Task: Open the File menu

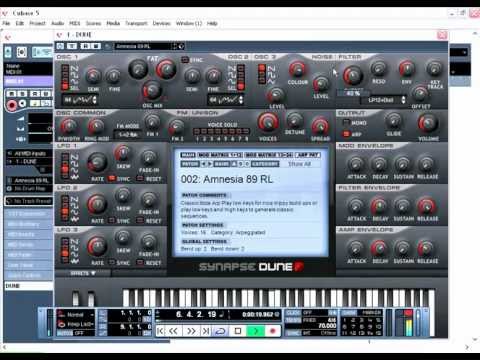Action: 6,23
